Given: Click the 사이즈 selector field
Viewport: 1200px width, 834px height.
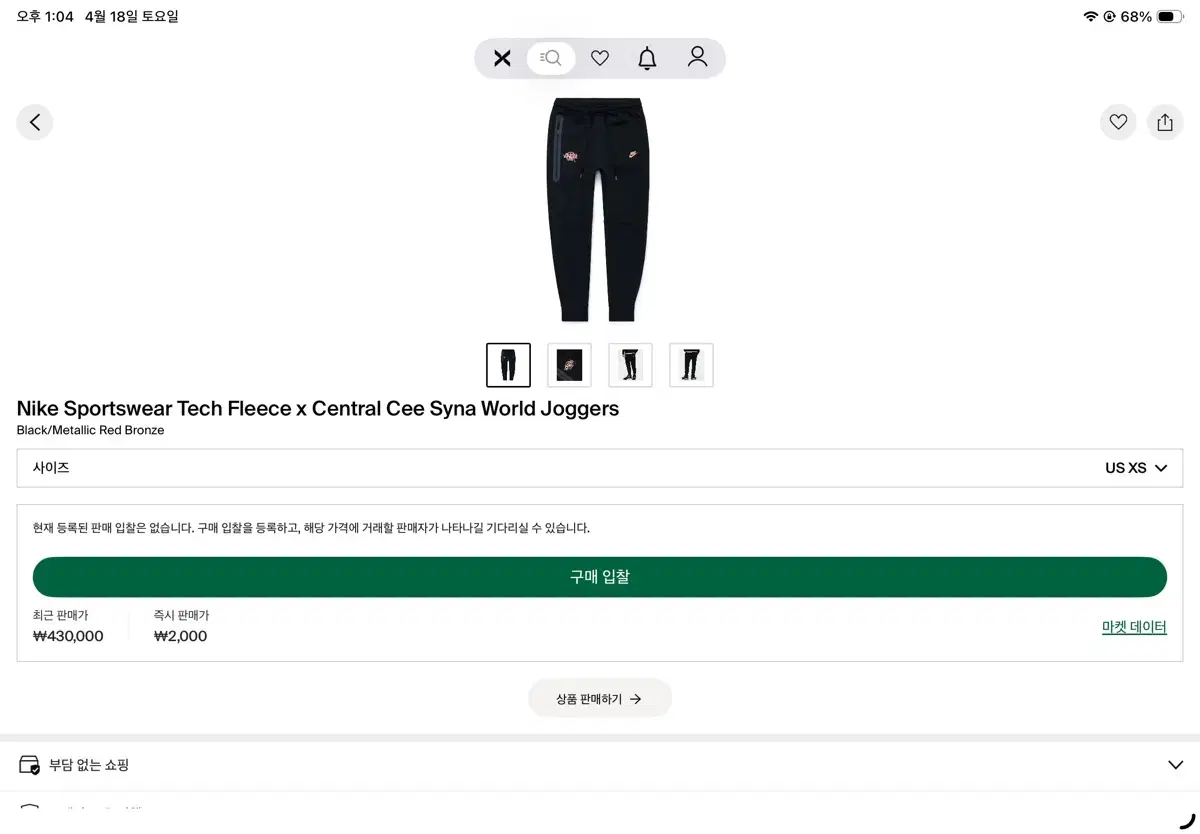Looking at the screenshot, I should (600, 468).
